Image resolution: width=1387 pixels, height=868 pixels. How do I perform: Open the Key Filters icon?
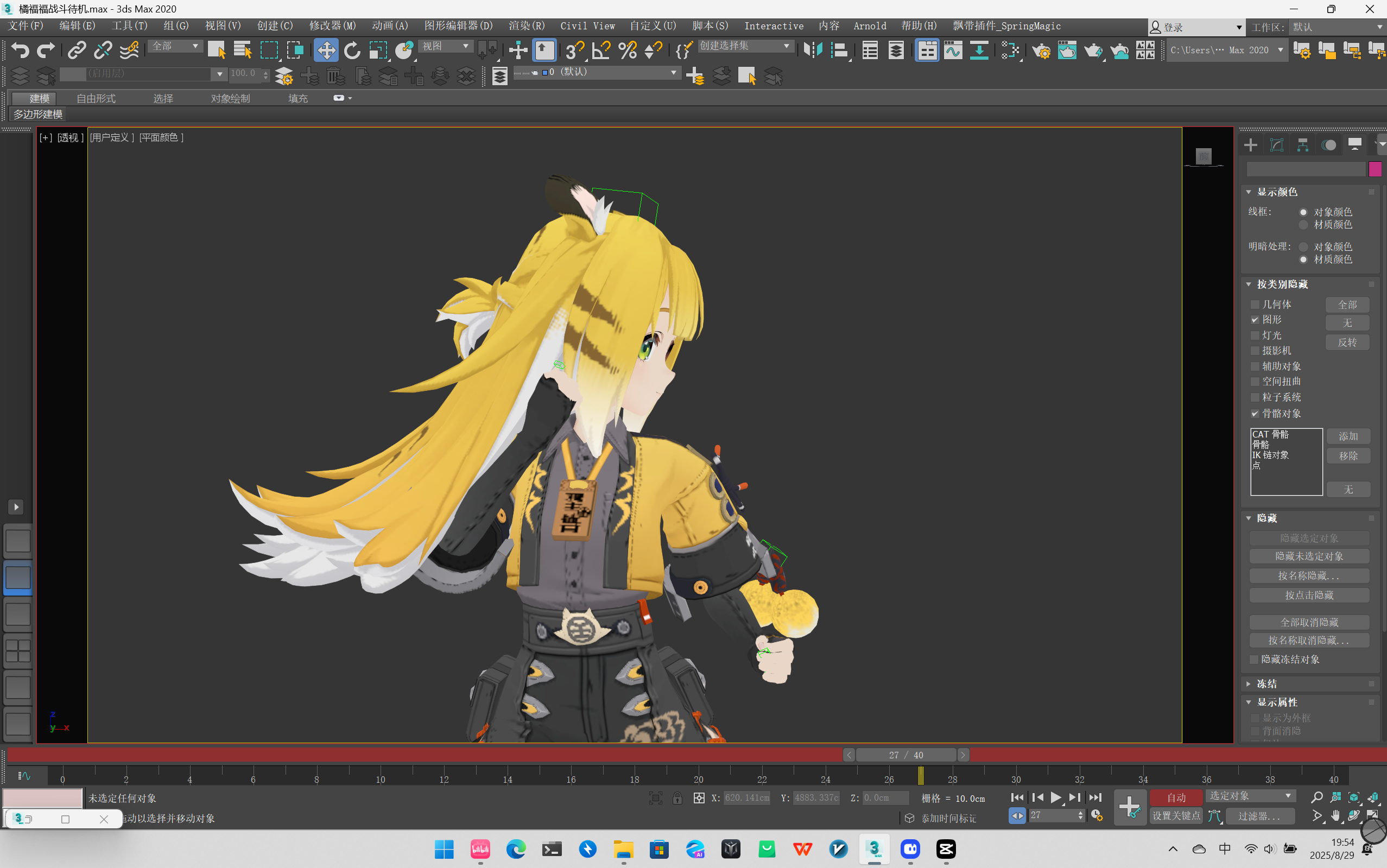[1259, 816]
